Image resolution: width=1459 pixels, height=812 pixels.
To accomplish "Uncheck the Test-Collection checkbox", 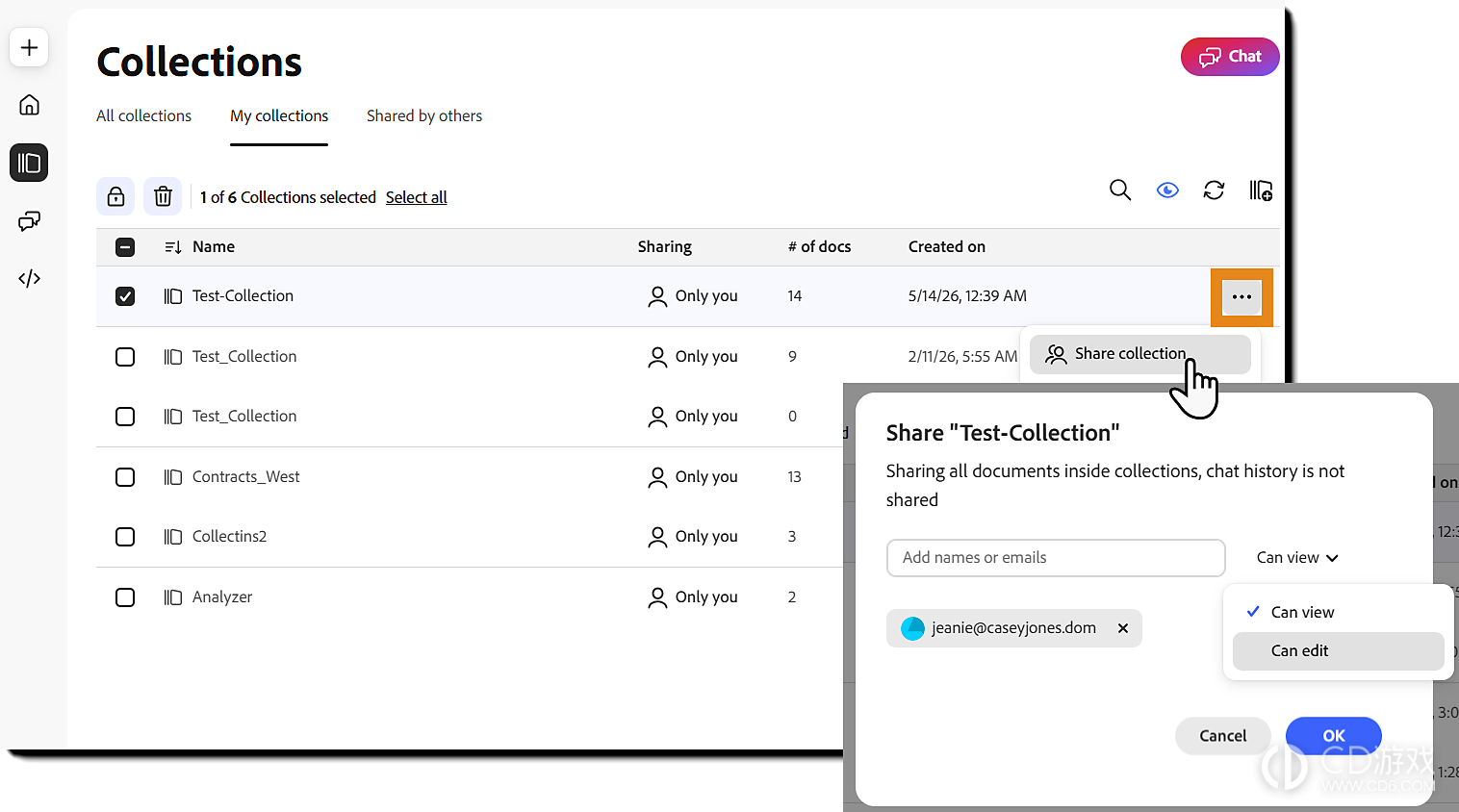I will [x=125, y=296].
